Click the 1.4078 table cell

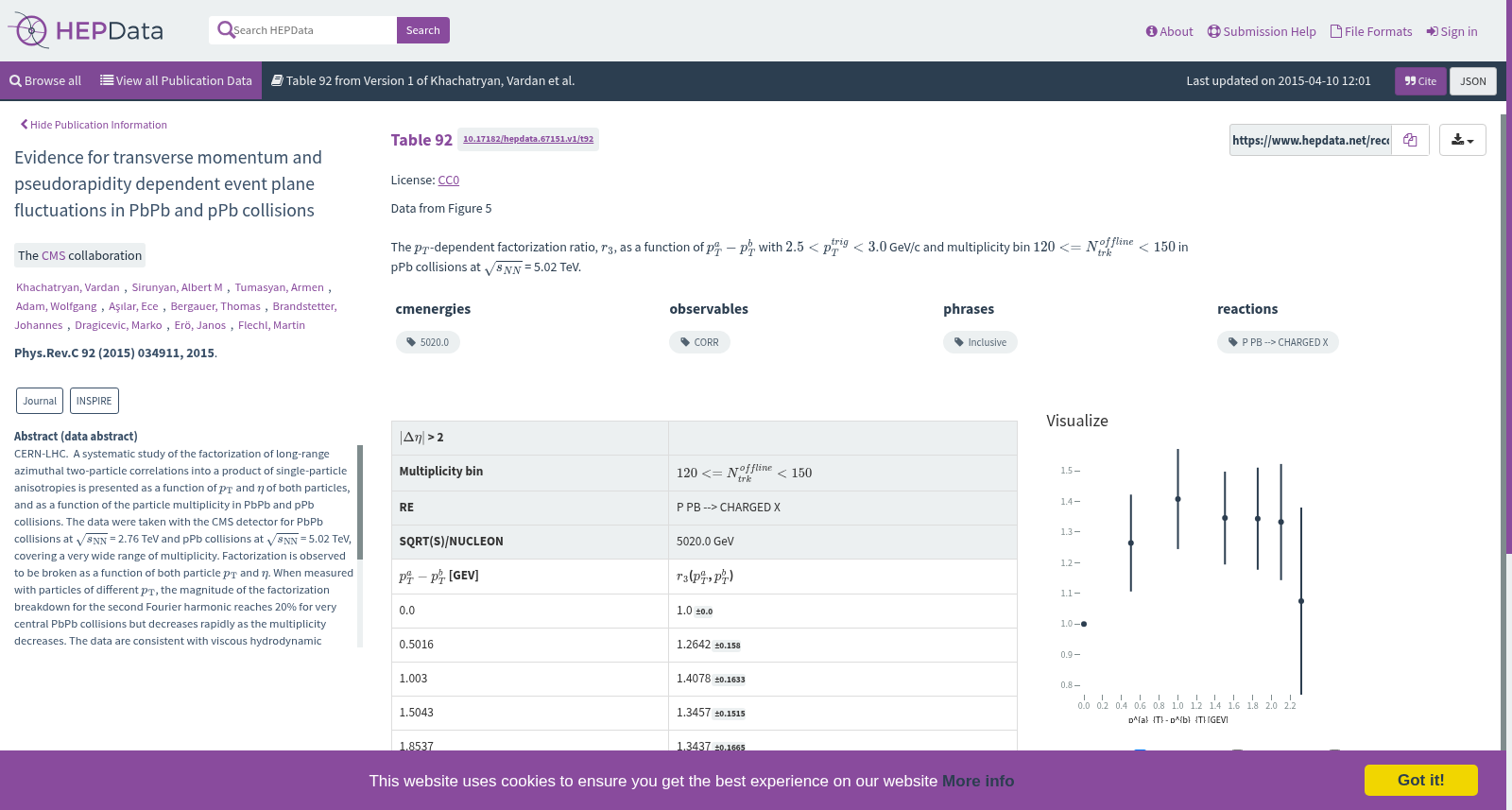pyautogui.click(x=842, y=679)
